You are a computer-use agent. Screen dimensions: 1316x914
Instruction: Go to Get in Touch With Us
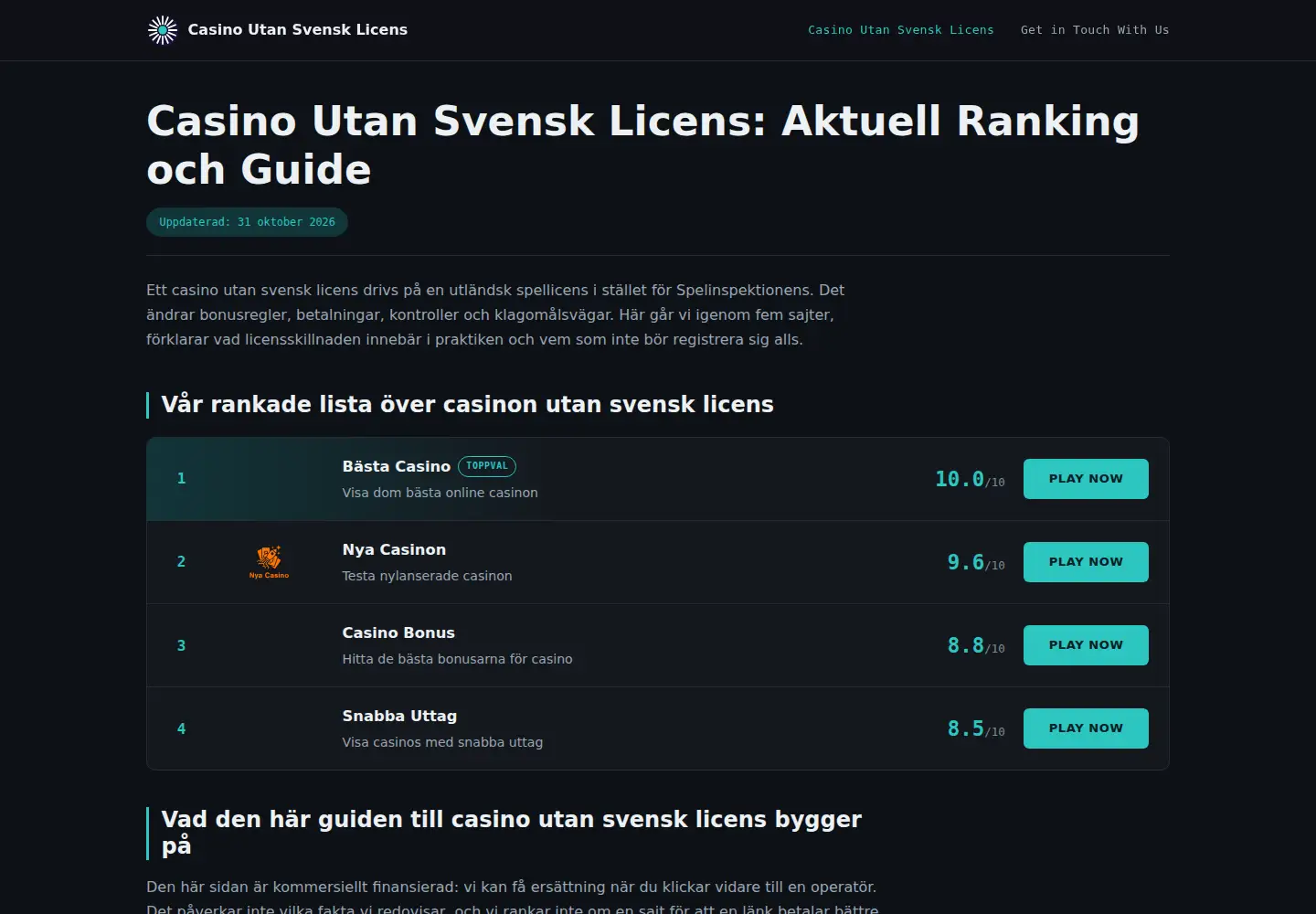pyautogui.click(x=1095, y=30)
